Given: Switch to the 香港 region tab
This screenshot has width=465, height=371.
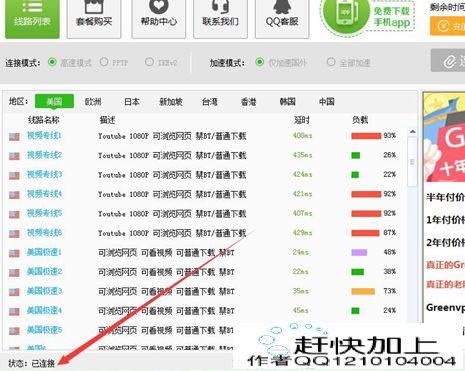Looking at the screenshot, I should click(x=248, y=102).
